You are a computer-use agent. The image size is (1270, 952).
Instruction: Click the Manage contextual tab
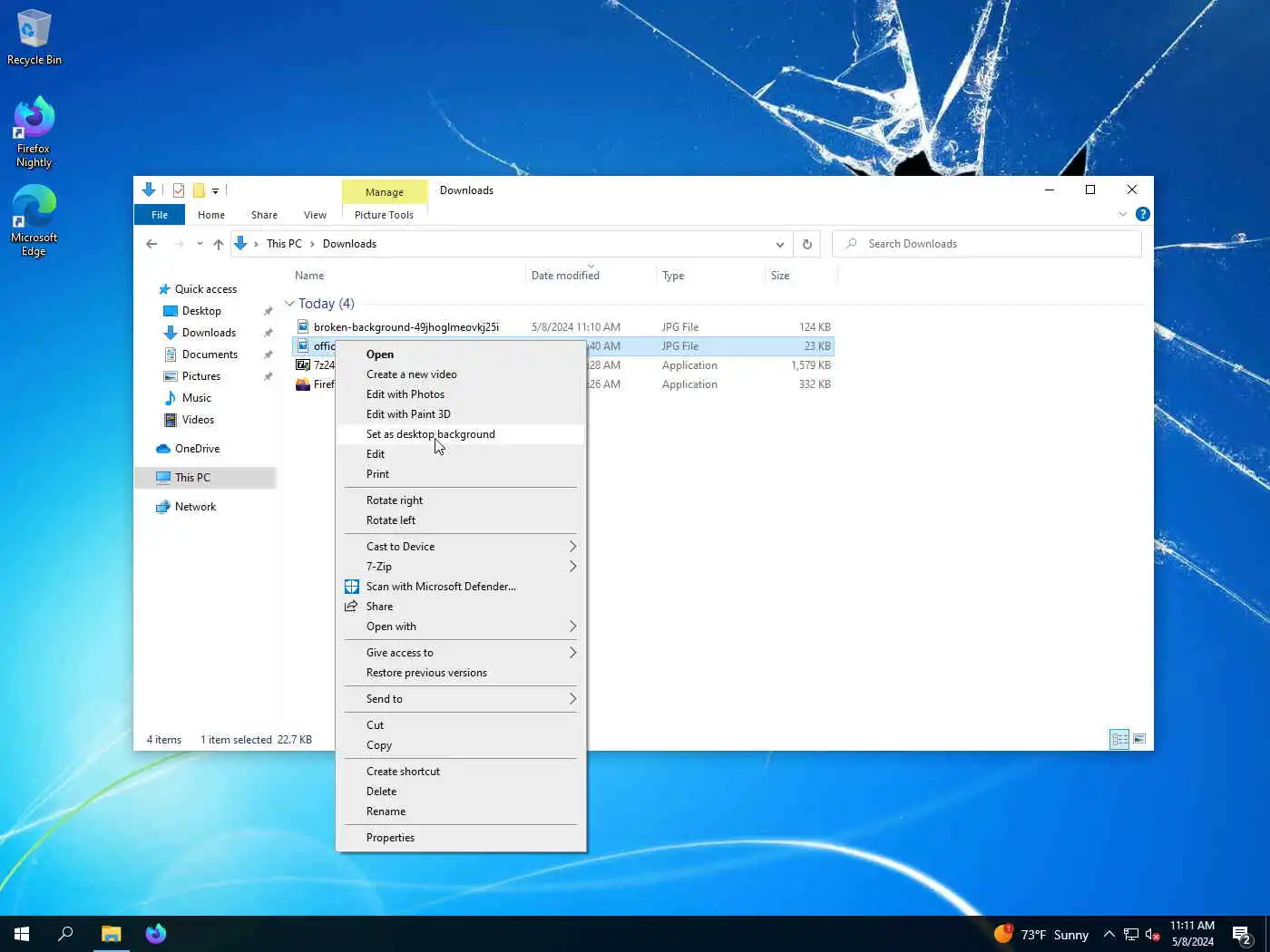[384, 192]
